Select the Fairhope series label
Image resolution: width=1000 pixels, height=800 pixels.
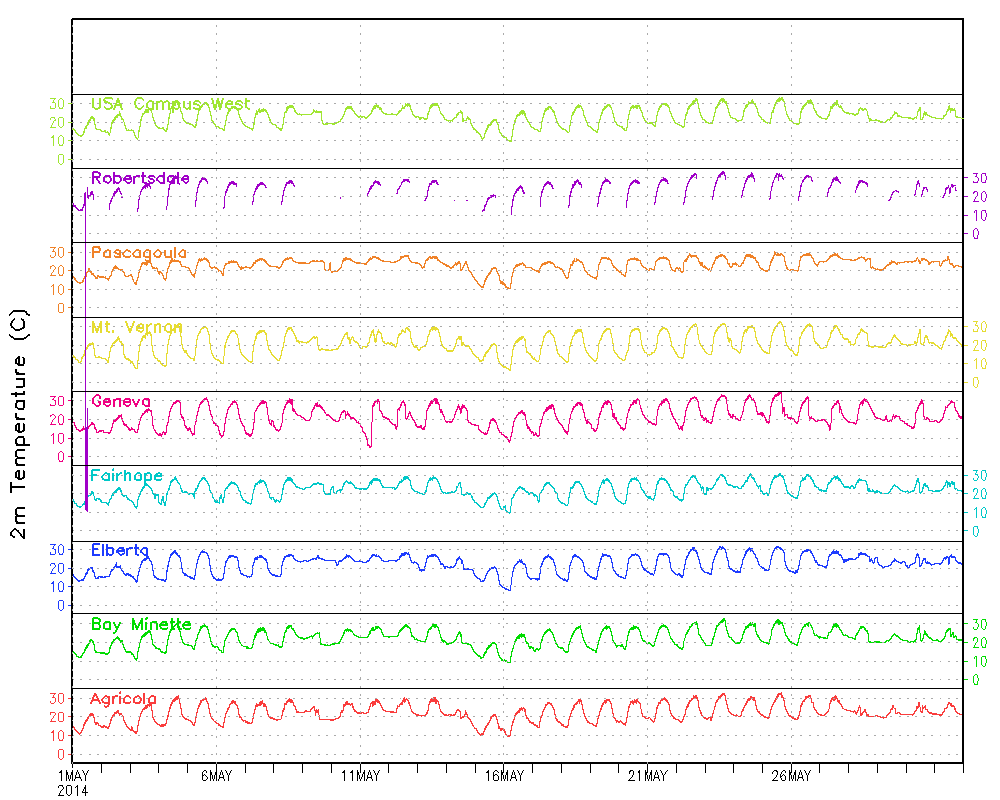[126, 476]
